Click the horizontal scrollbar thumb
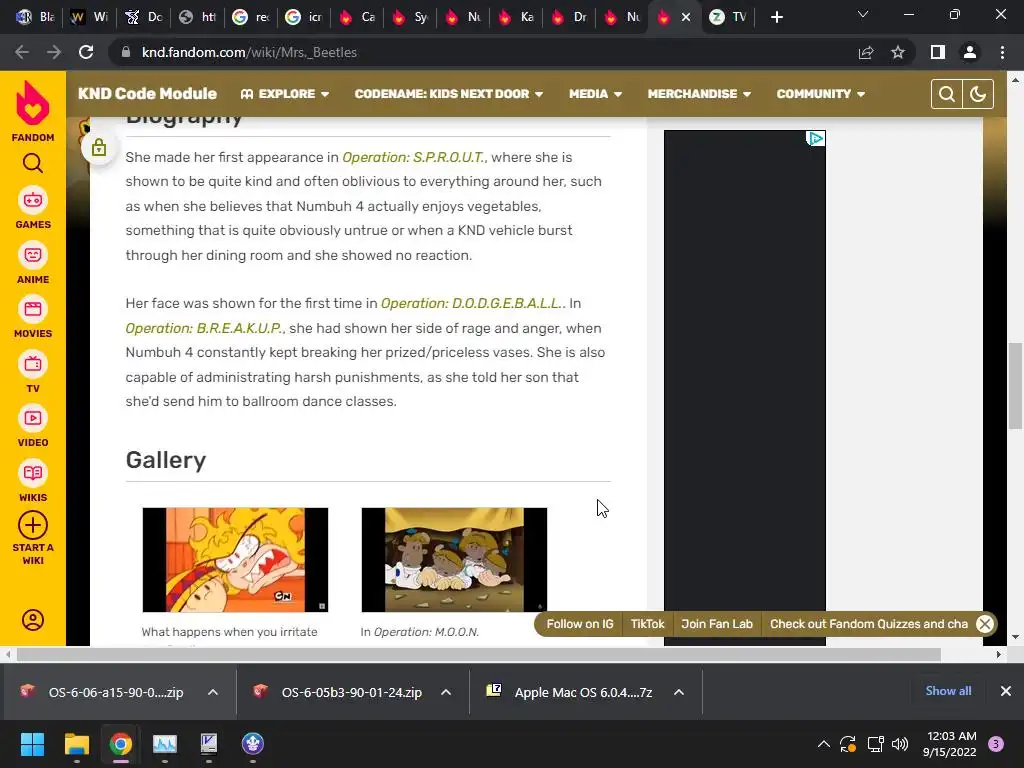The height and width of the screenshot is (768, 1024). click(x=479, y=654)
